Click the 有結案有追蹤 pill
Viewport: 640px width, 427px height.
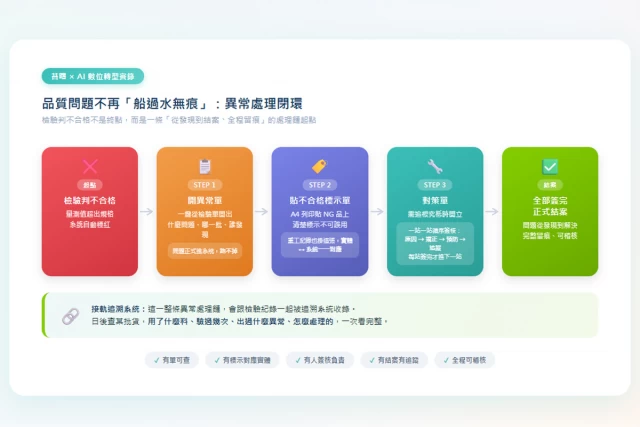(394, 360)
